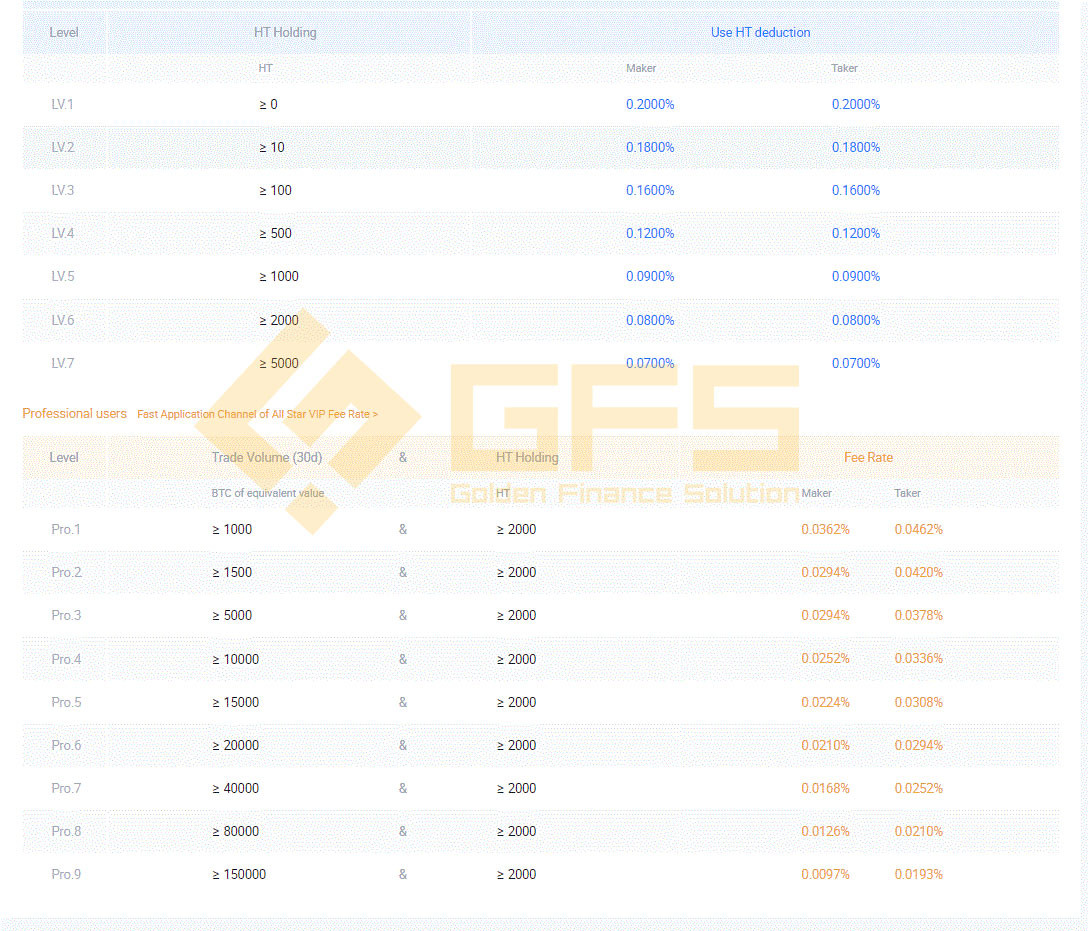The width and height of the screenshot is (1089, 931).
Task: Click Pro.7 maker fee 0.0168%
Action: click(825, 788)
